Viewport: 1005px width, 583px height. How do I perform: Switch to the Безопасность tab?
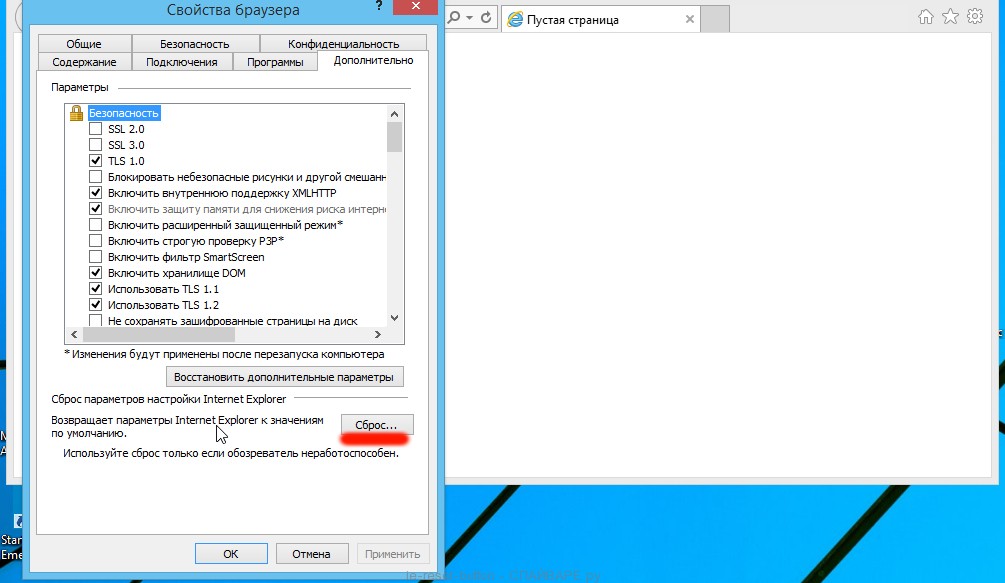click(195, 44)
